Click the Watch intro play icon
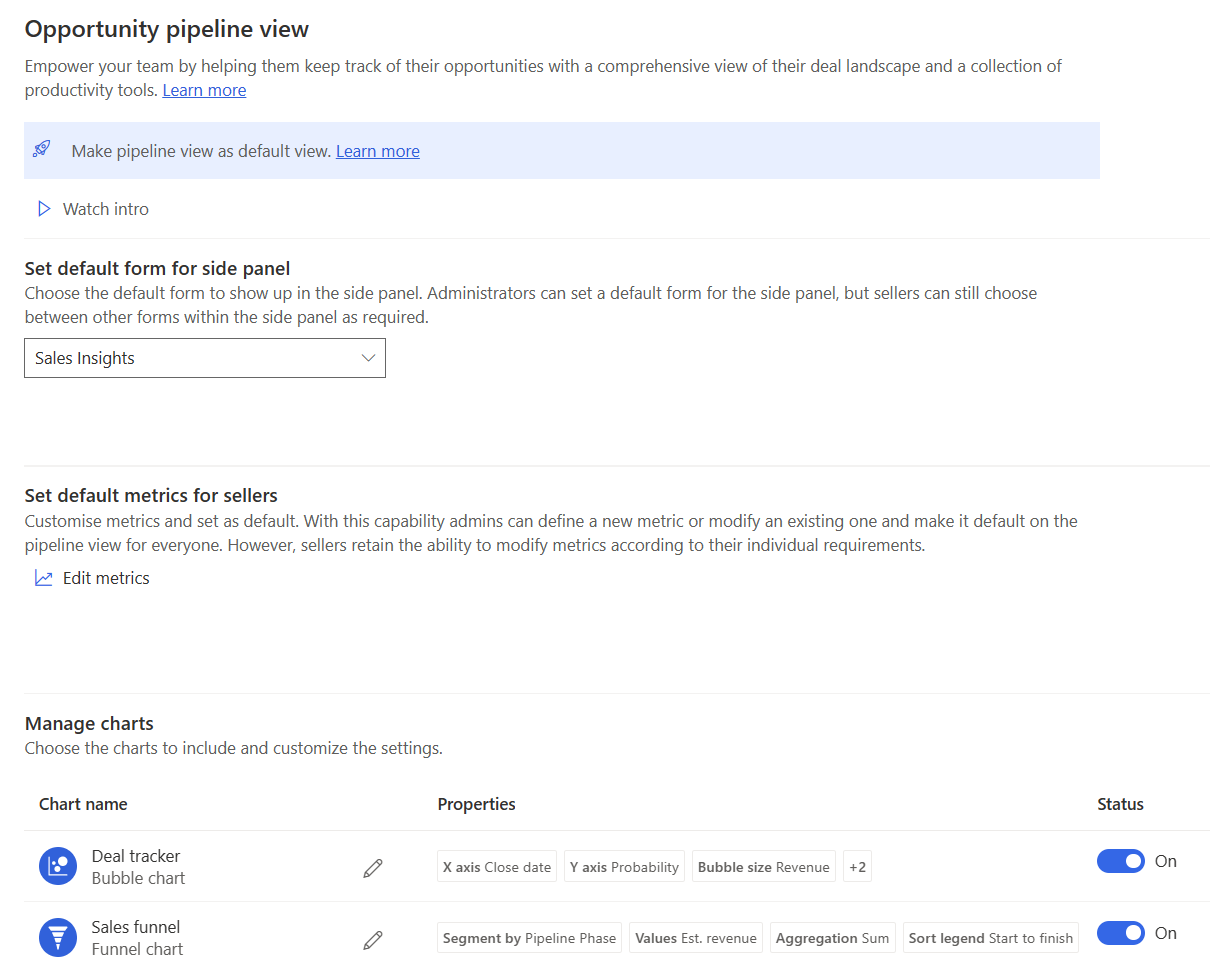Screen dimensions: 1210x976 44,209
